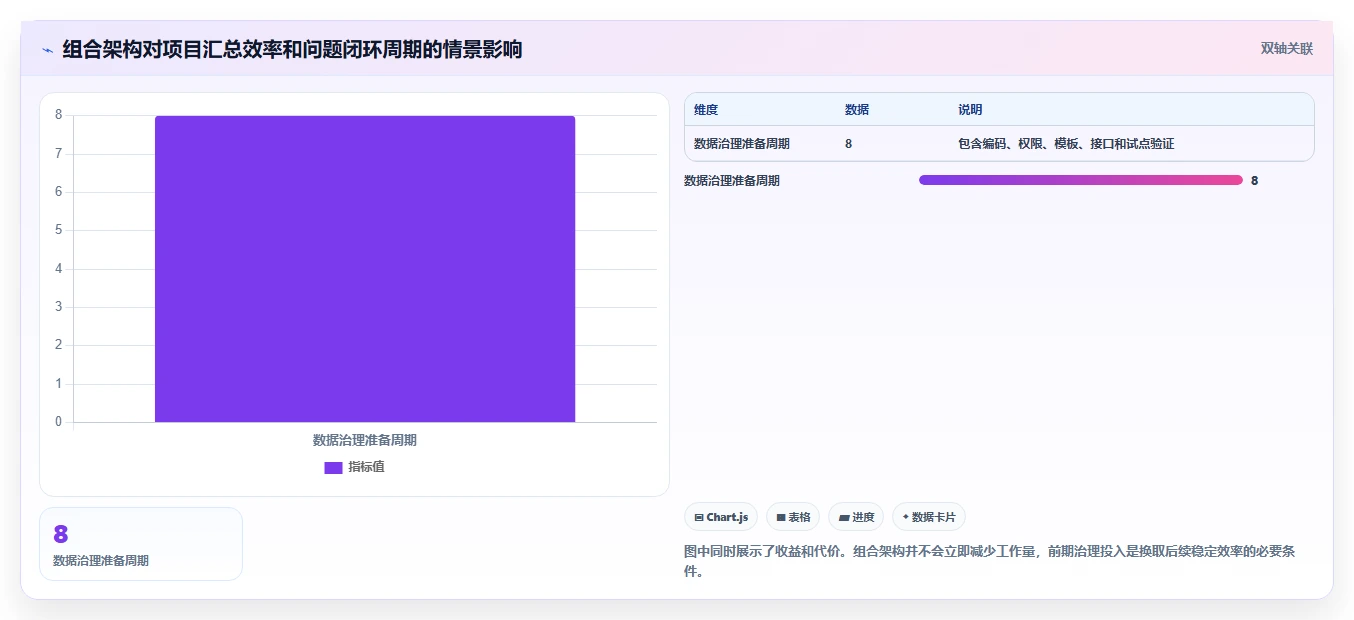This screenshot has height=620, width=1354.
Task: Click the gradient progress bar for 数据治理准备周期
Action: (x=1081, y=180)
